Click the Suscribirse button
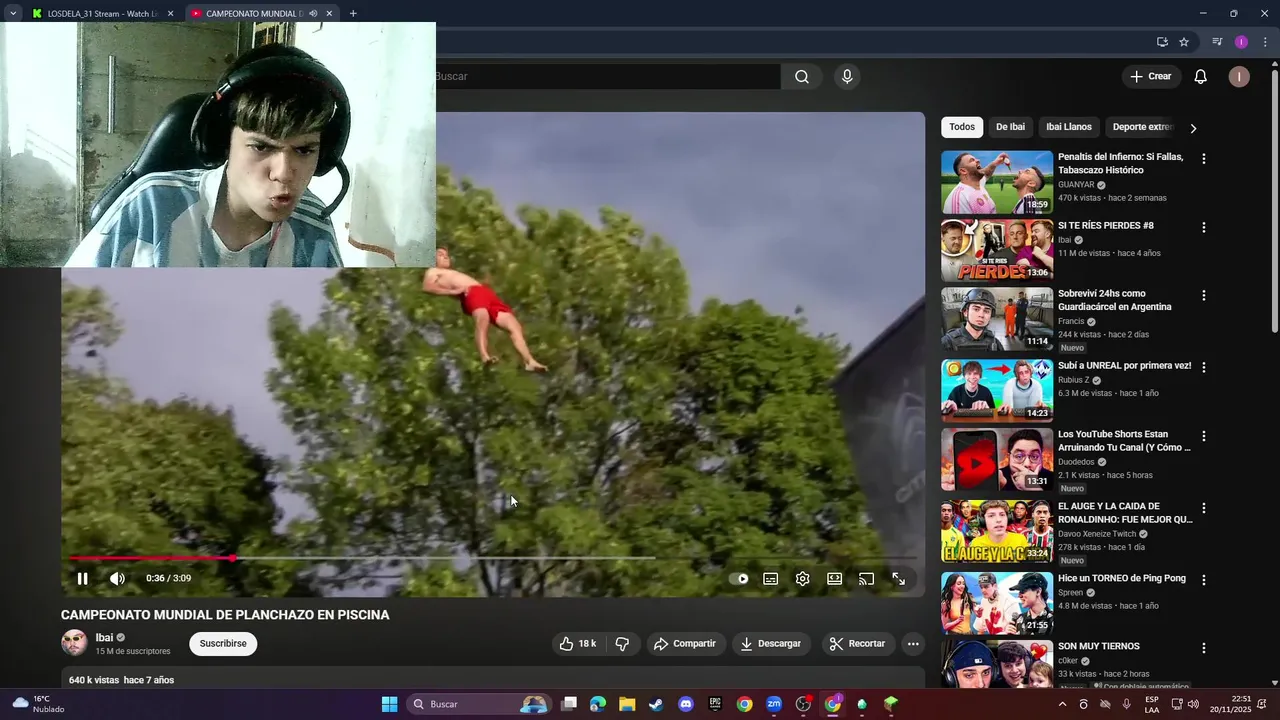The height and width of the screenshot is (720, 1280). click(x=223, y=644)
